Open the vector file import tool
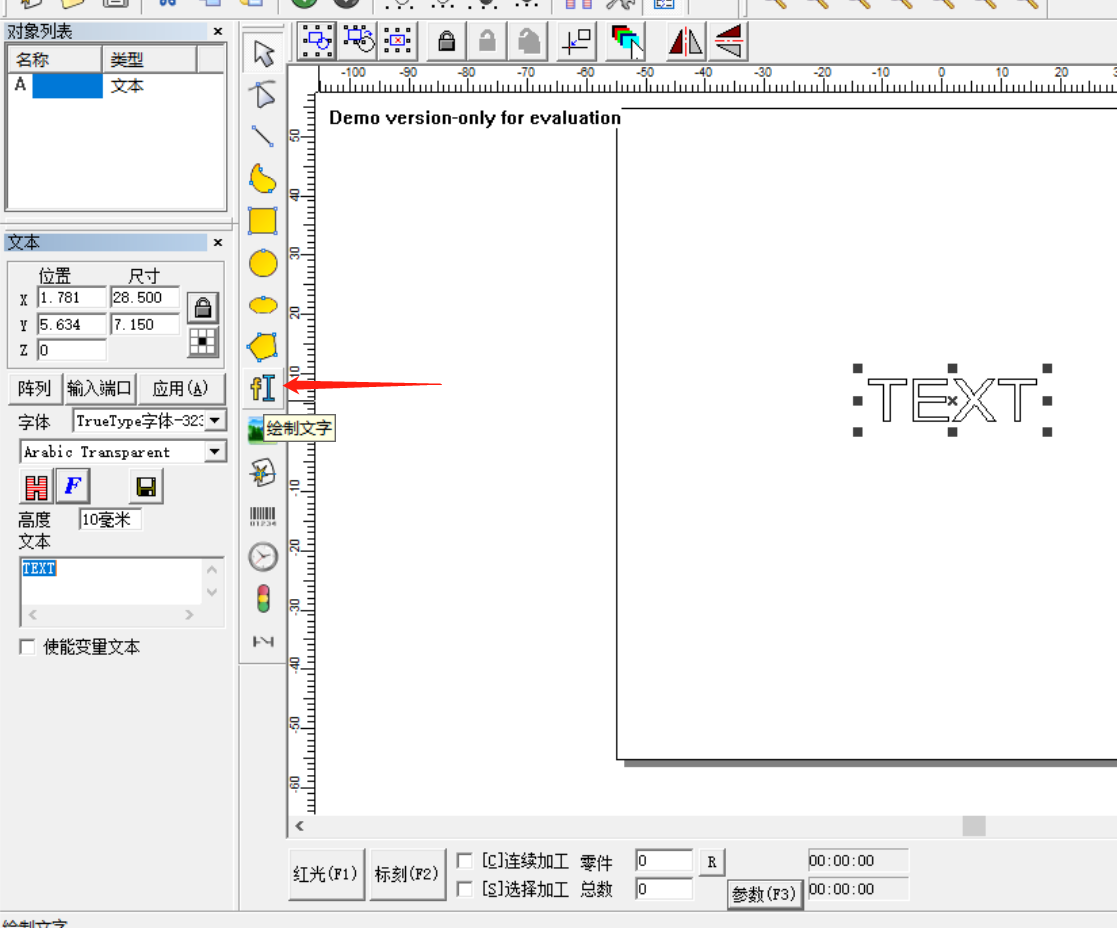 coord(263,472)
